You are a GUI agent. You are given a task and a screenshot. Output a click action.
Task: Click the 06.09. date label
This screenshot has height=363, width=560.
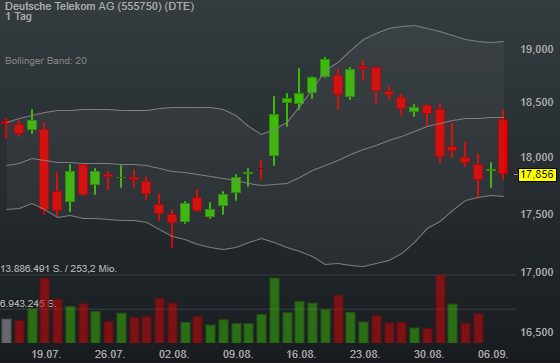coord(493,354)
